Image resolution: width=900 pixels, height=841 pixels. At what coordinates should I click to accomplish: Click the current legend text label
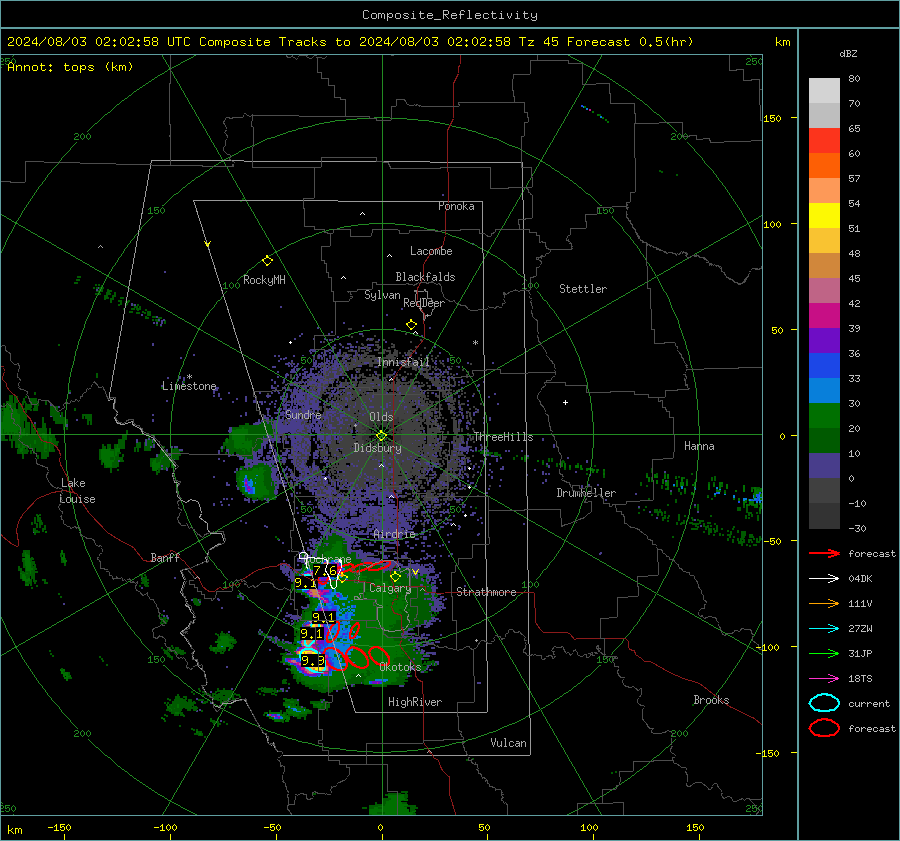pyautogui.click(x=869, y=704)
